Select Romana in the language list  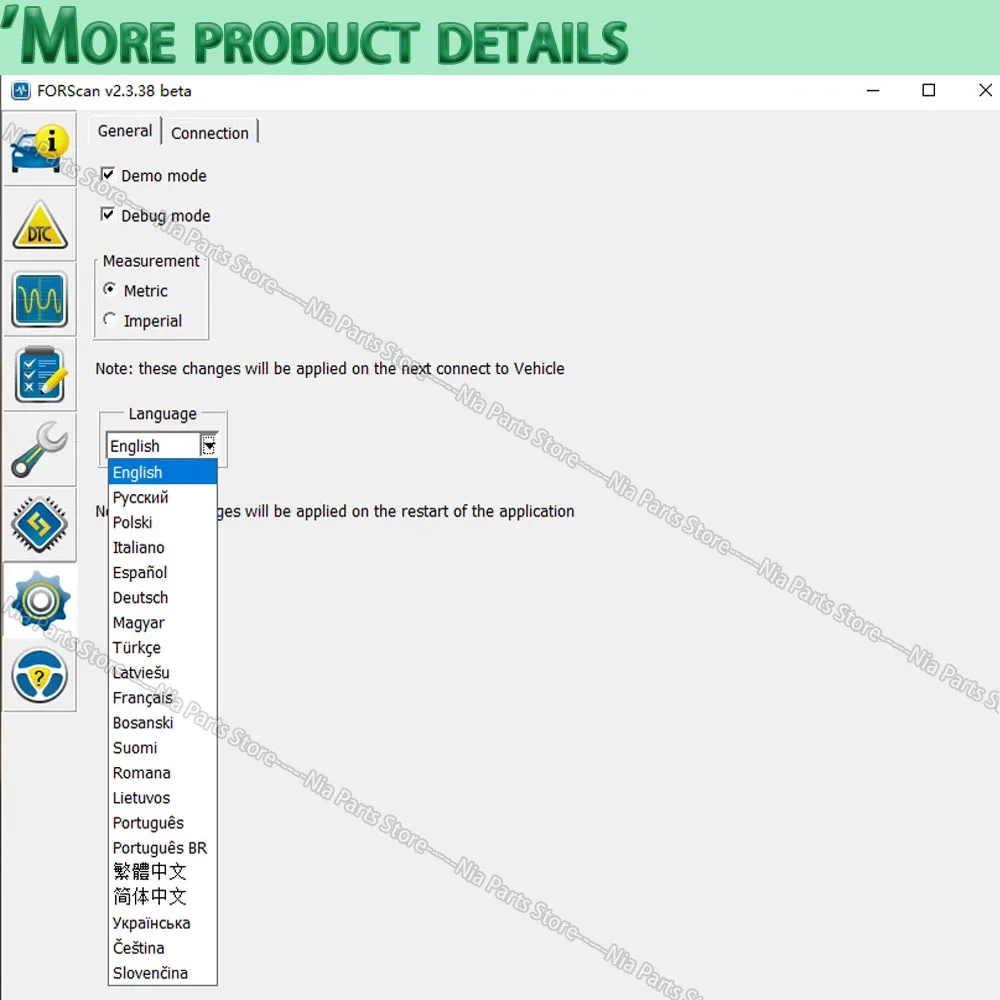pos(163,772)
